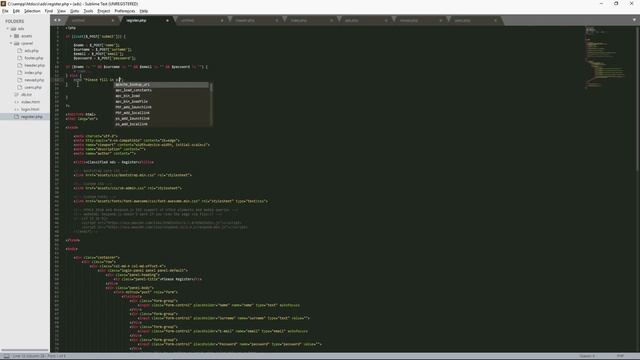Open the Goto menu
This screenshot has height=360, width=640.
75,11
